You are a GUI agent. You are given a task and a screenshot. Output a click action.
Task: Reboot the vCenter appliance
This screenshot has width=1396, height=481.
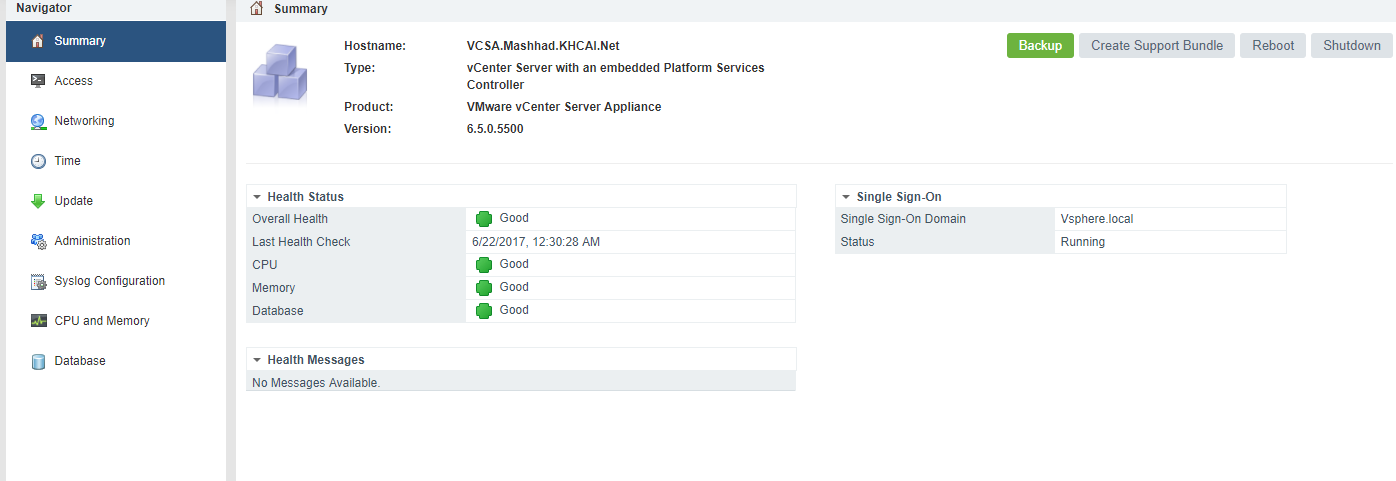click(1272, 45)
